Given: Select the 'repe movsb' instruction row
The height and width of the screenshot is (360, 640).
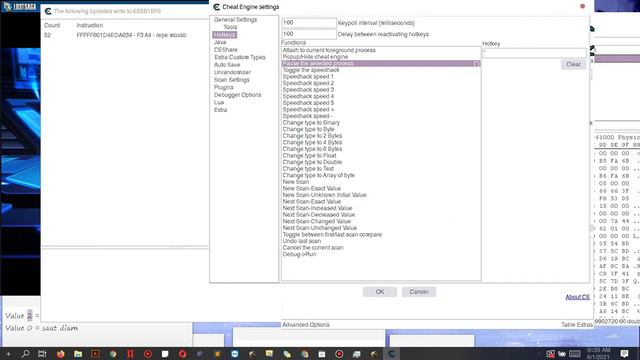Looking at the screenshot, I should click(124, 35).
